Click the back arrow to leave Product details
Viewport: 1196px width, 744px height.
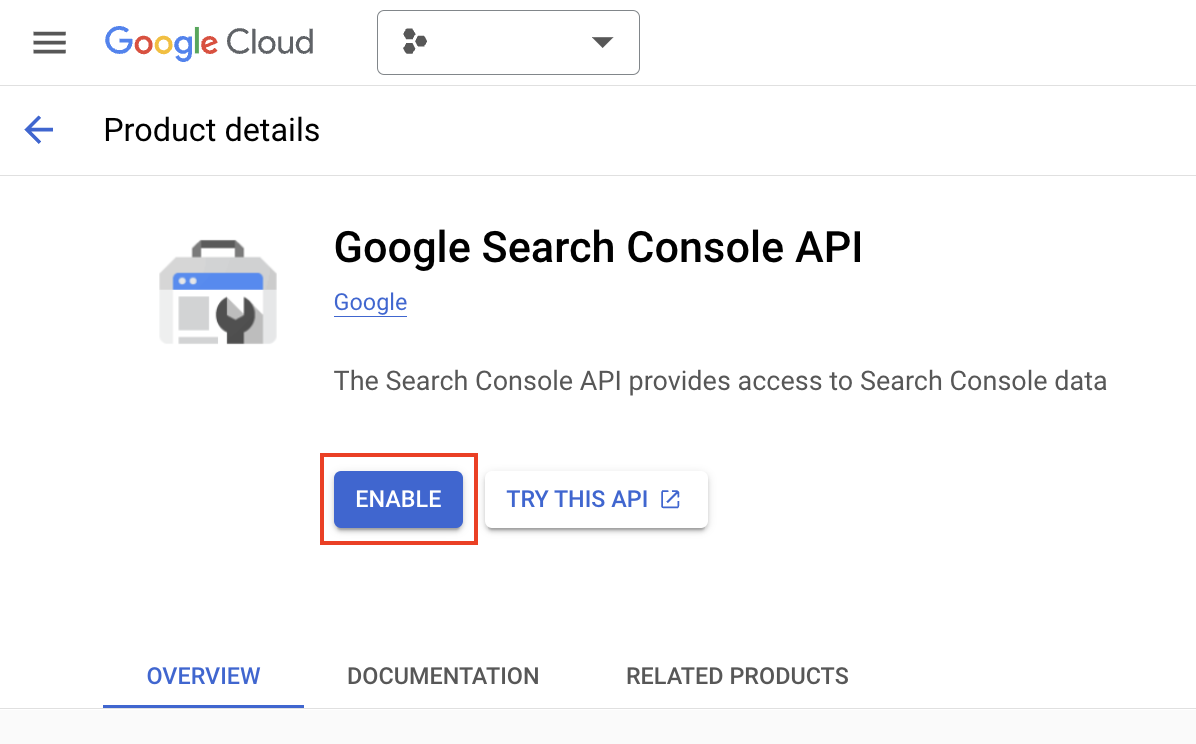tap(38, 130)
